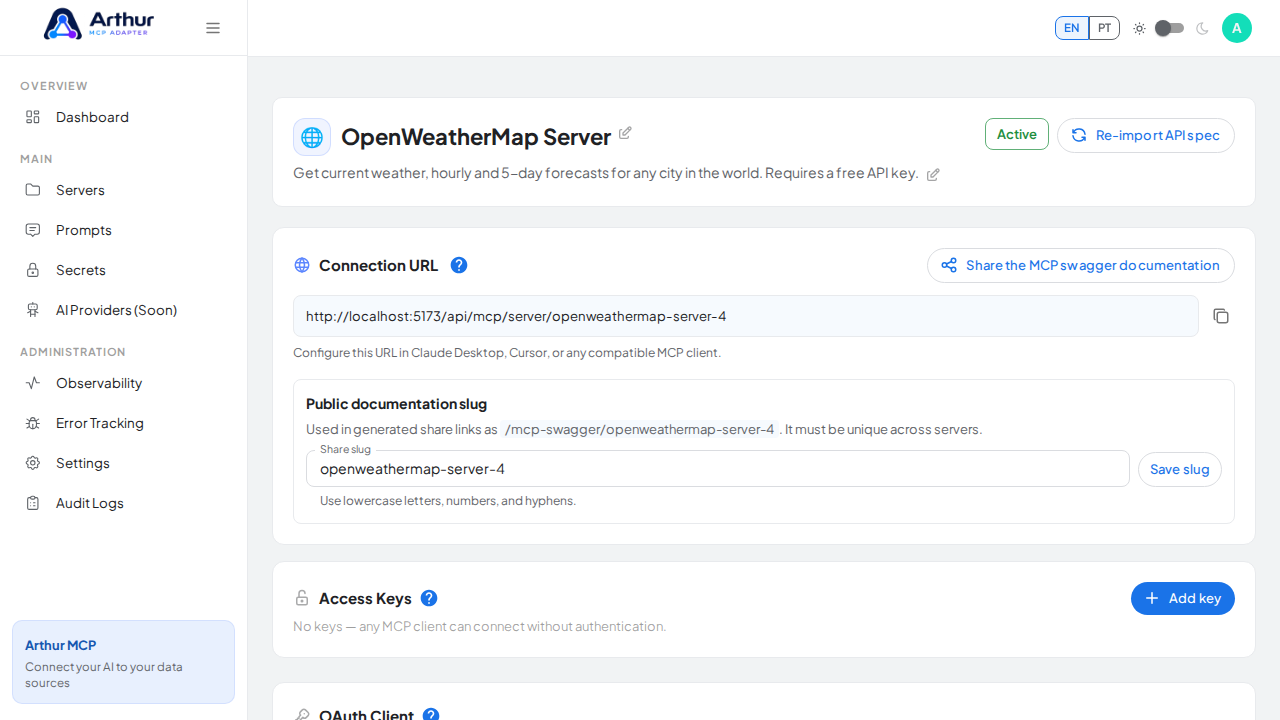Click the Public documentation slug heading

[396, 404]
